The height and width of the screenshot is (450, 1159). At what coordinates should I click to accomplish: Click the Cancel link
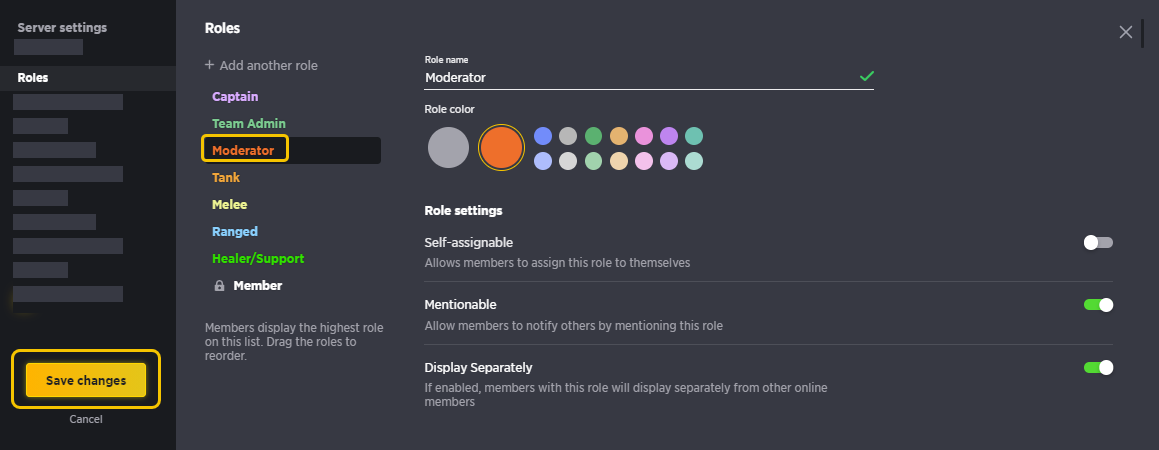click(86, 419)
